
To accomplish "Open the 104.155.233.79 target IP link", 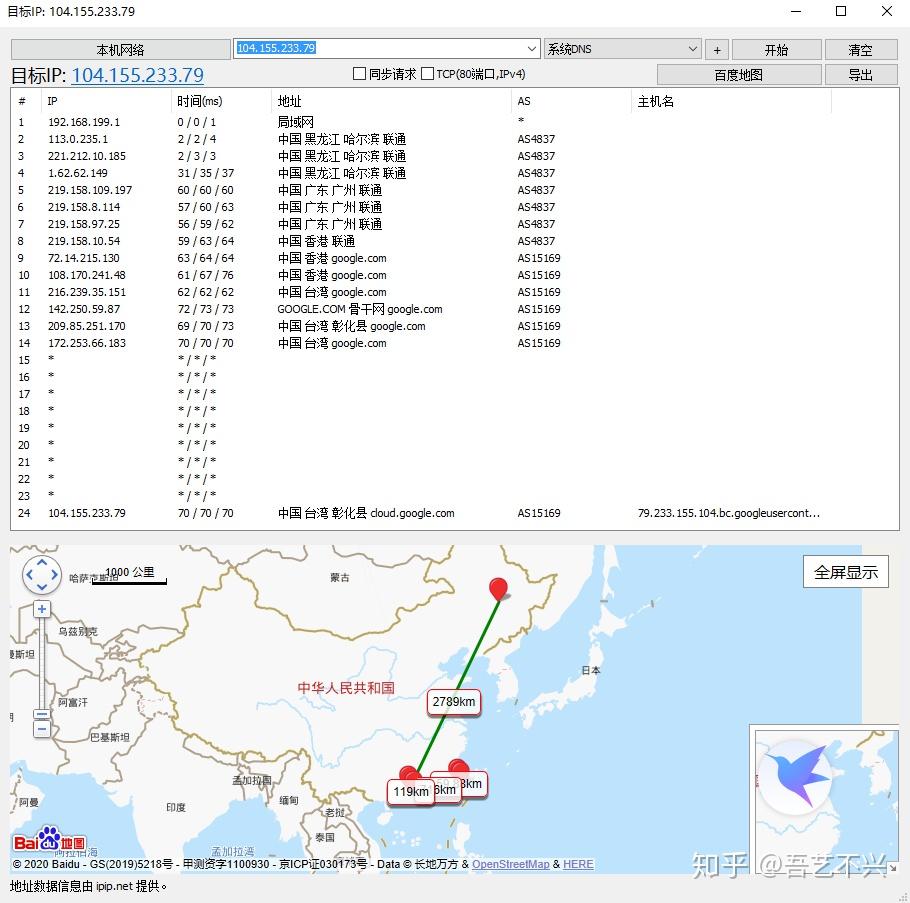I will (138, 75).
